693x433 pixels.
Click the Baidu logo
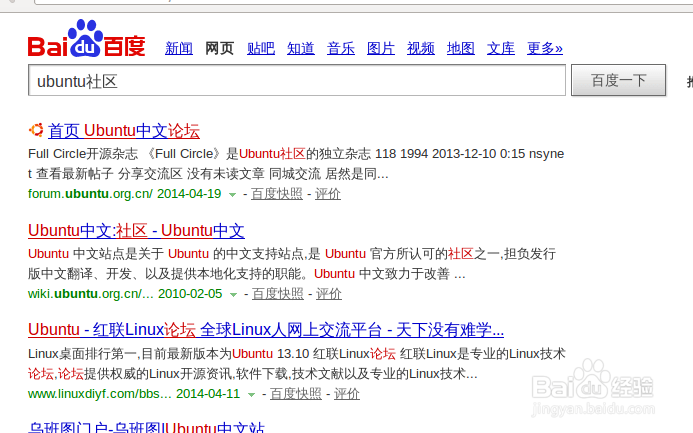87,38
